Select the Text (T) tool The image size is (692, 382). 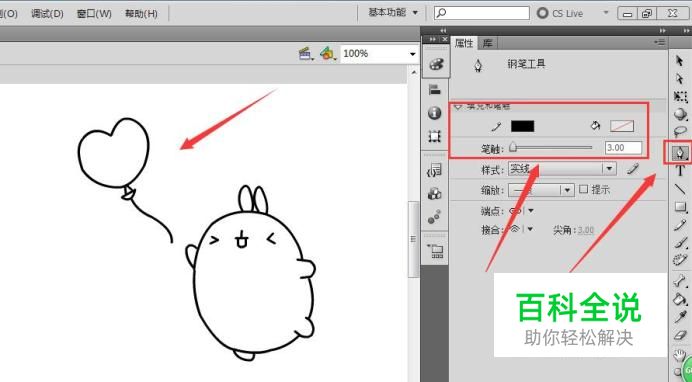click(x=680, y=171)
